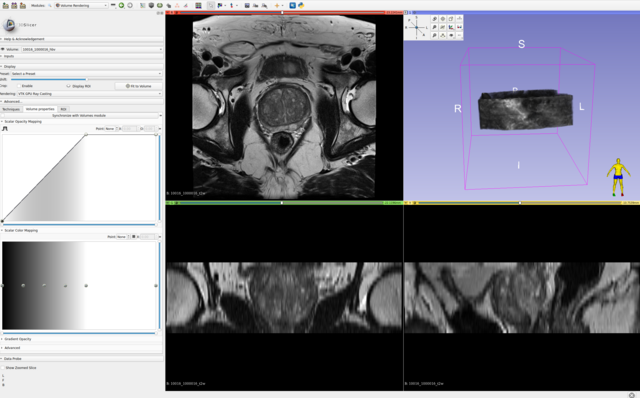Open the Extensions Manager icon
The image size is (640, 398).
293,5
